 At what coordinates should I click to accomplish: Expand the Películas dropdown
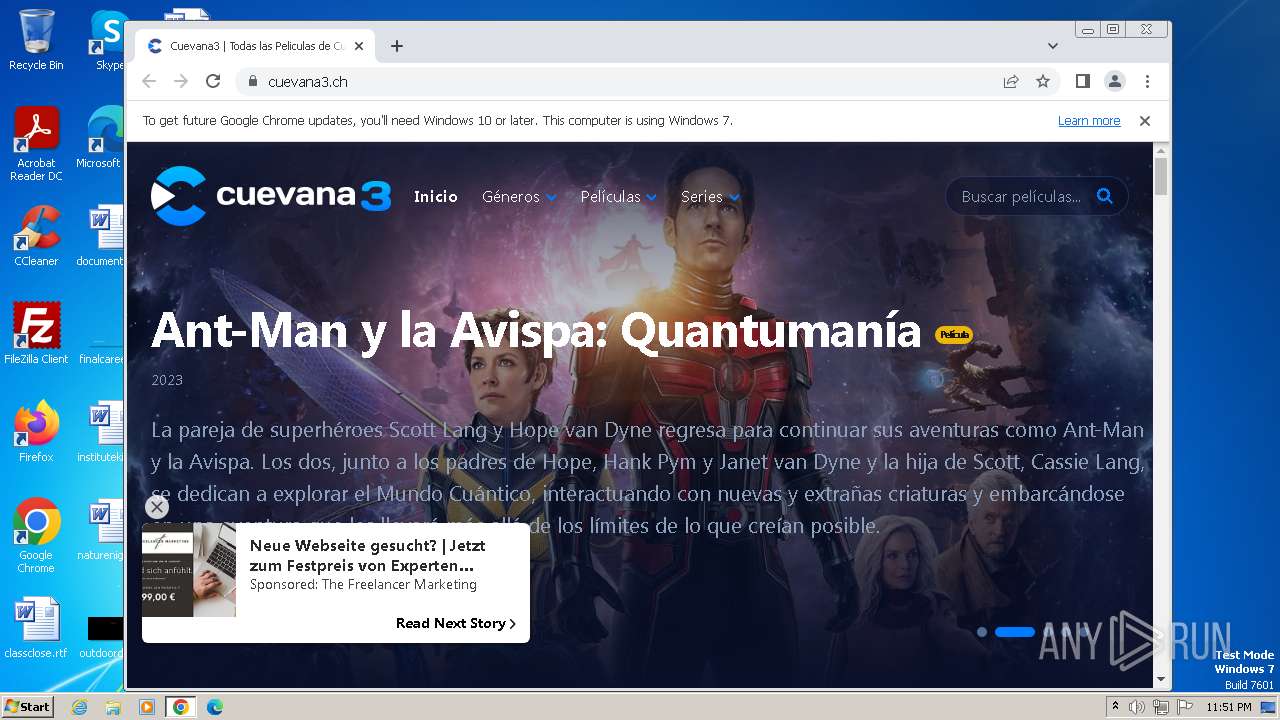click(x=618, y=197)
